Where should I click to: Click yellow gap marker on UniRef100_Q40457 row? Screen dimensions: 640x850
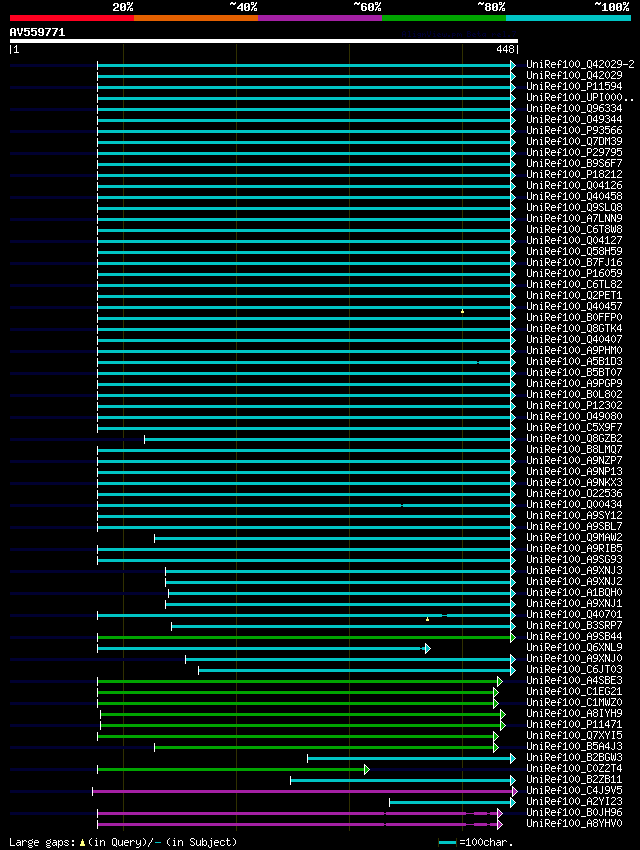coord(462,312)
